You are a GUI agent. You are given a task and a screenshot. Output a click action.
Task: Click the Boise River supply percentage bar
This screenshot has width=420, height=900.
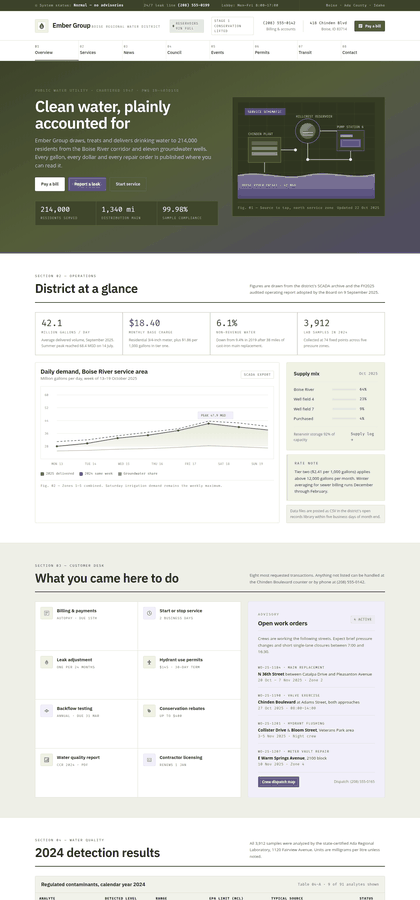(344, 389)
